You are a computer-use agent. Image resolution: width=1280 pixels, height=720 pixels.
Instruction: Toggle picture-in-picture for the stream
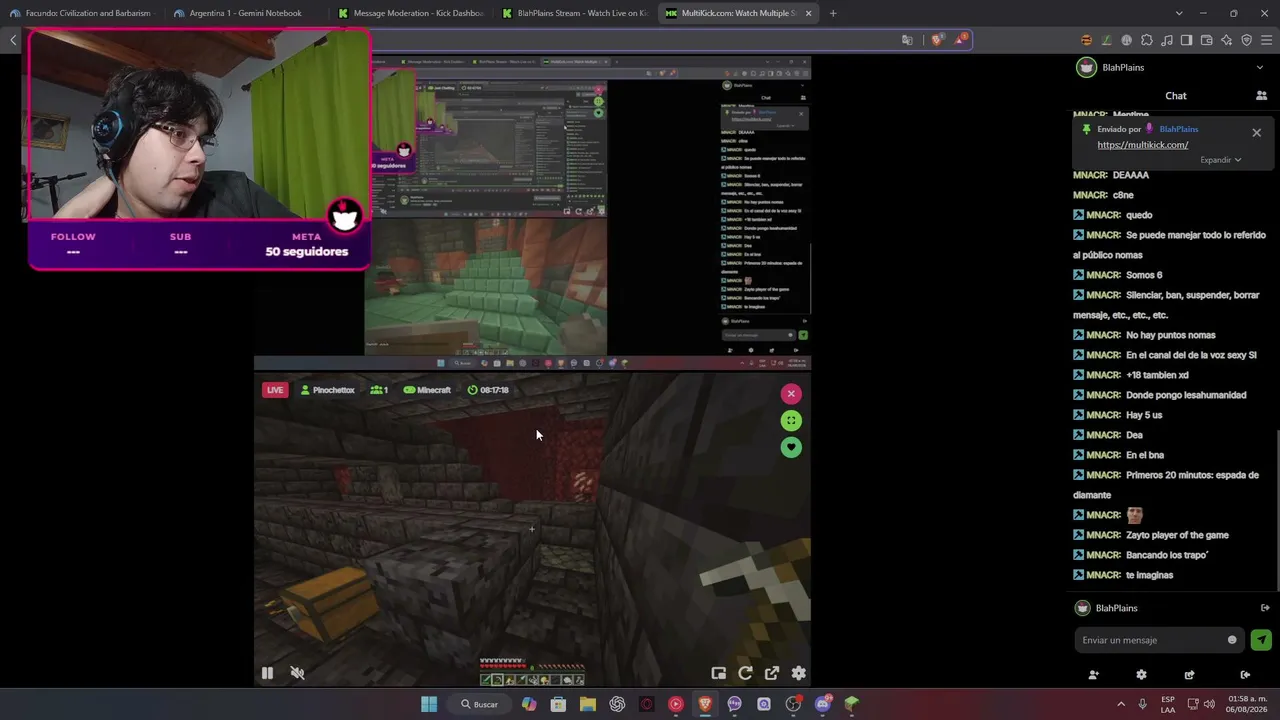[718, 673]
